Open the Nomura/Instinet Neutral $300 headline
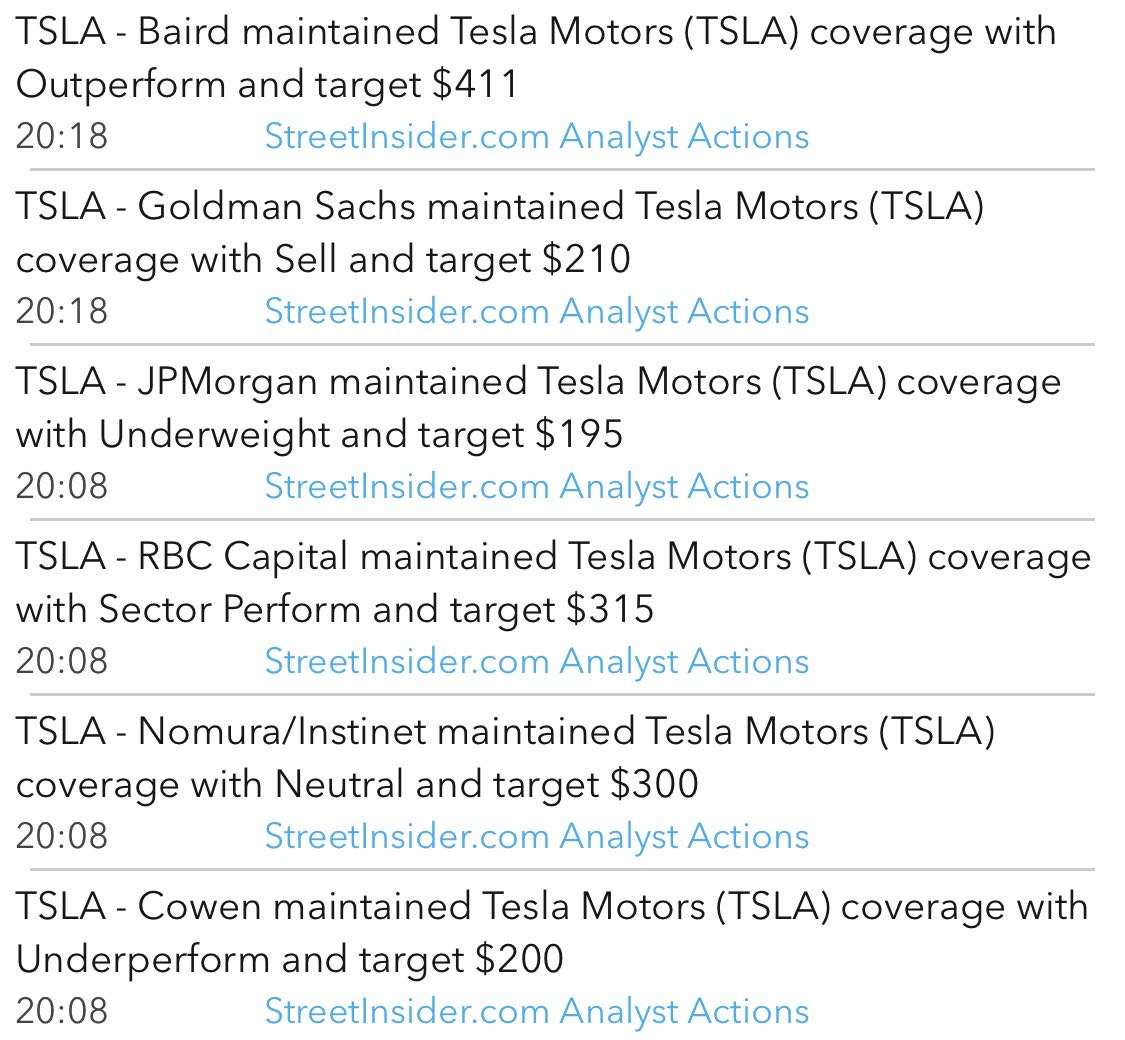The width and height of the screenshot is (1125, 1040). pos(505,758)
